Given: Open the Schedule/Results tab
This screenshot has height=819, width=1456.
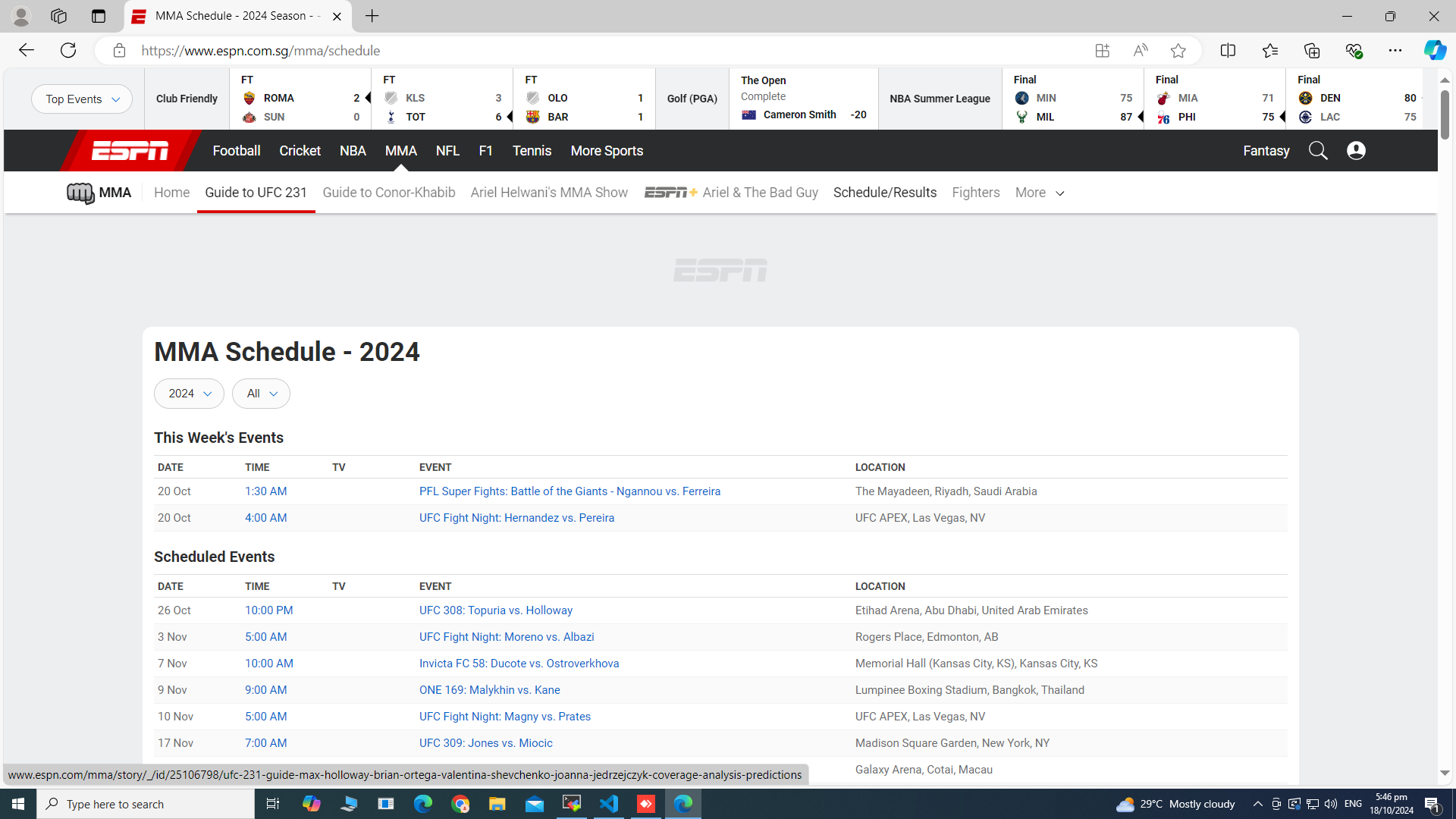Looking at the screenshot, I should pos(884,193).
